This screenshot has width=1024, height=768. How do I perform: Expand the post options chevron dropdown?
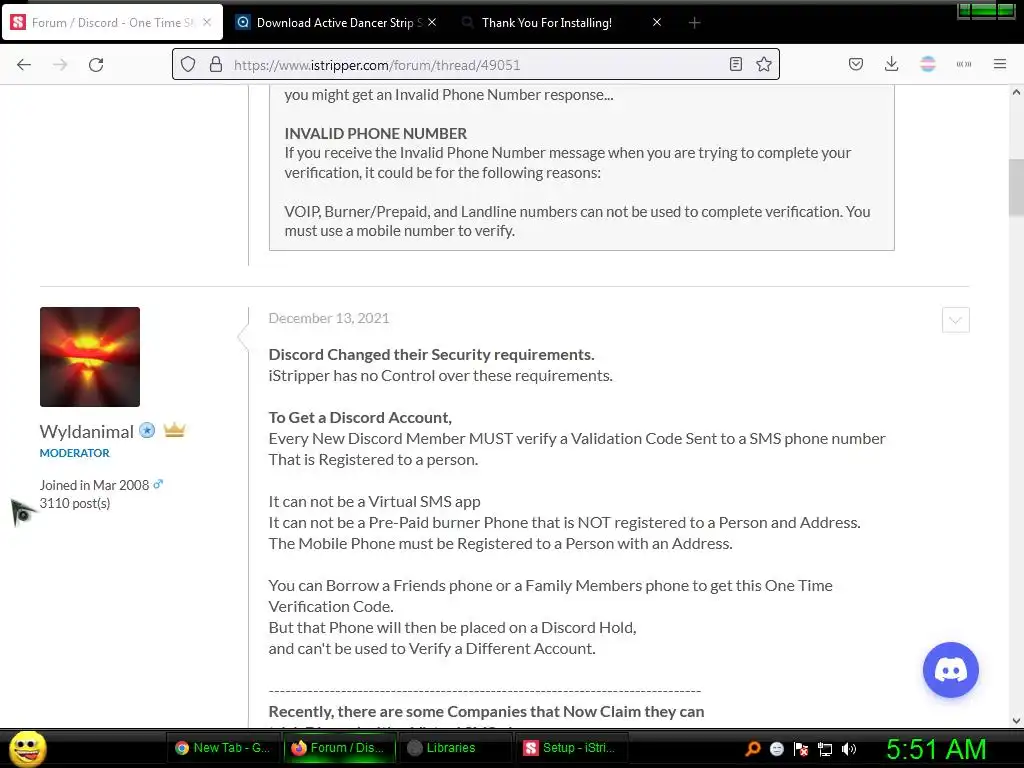[955, 320]
